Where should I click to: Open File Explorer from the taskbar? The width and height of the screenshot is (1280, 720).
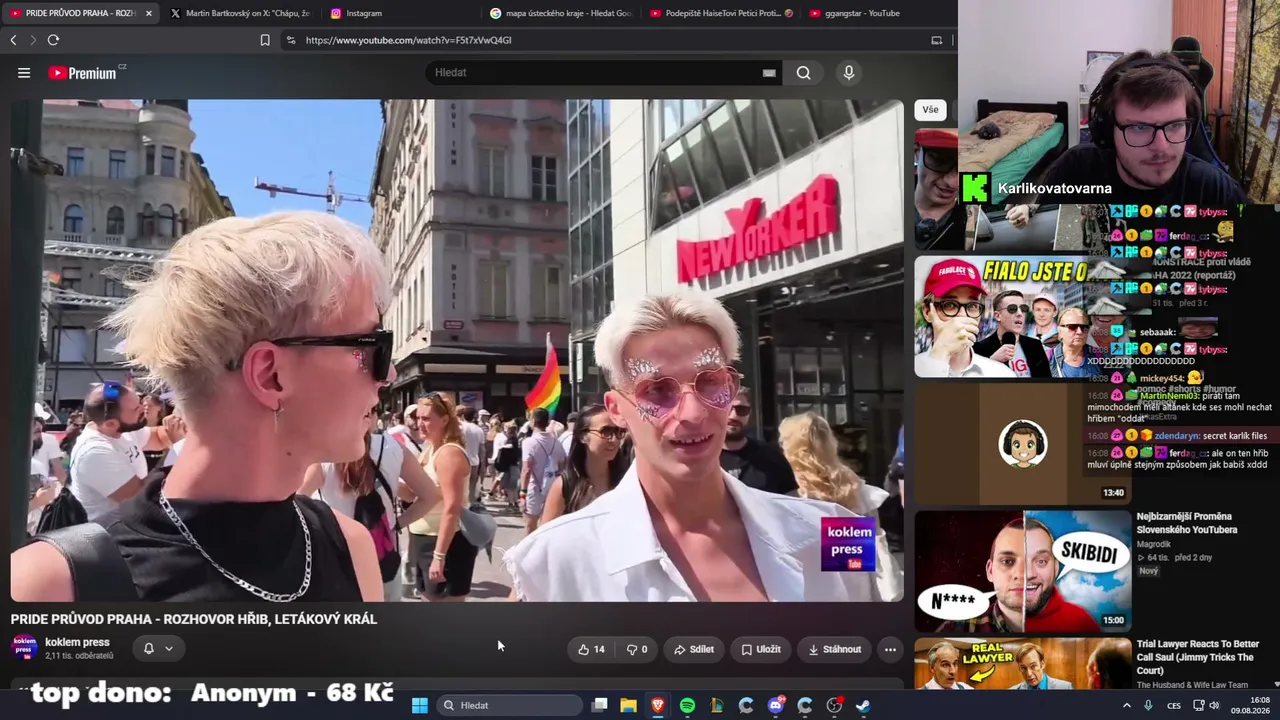coord(628,705)
